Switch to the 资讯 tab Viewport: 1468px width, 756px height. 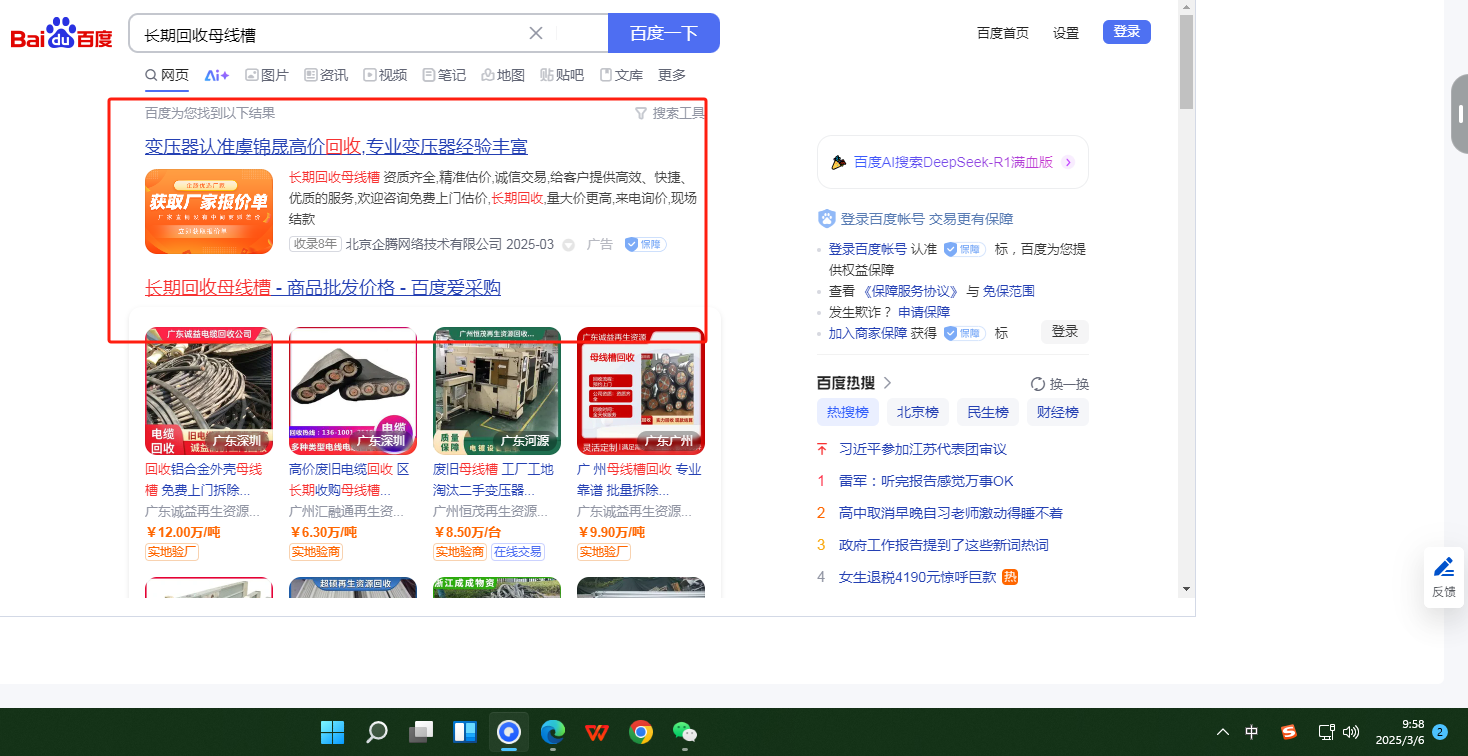[x=326, y=75]
